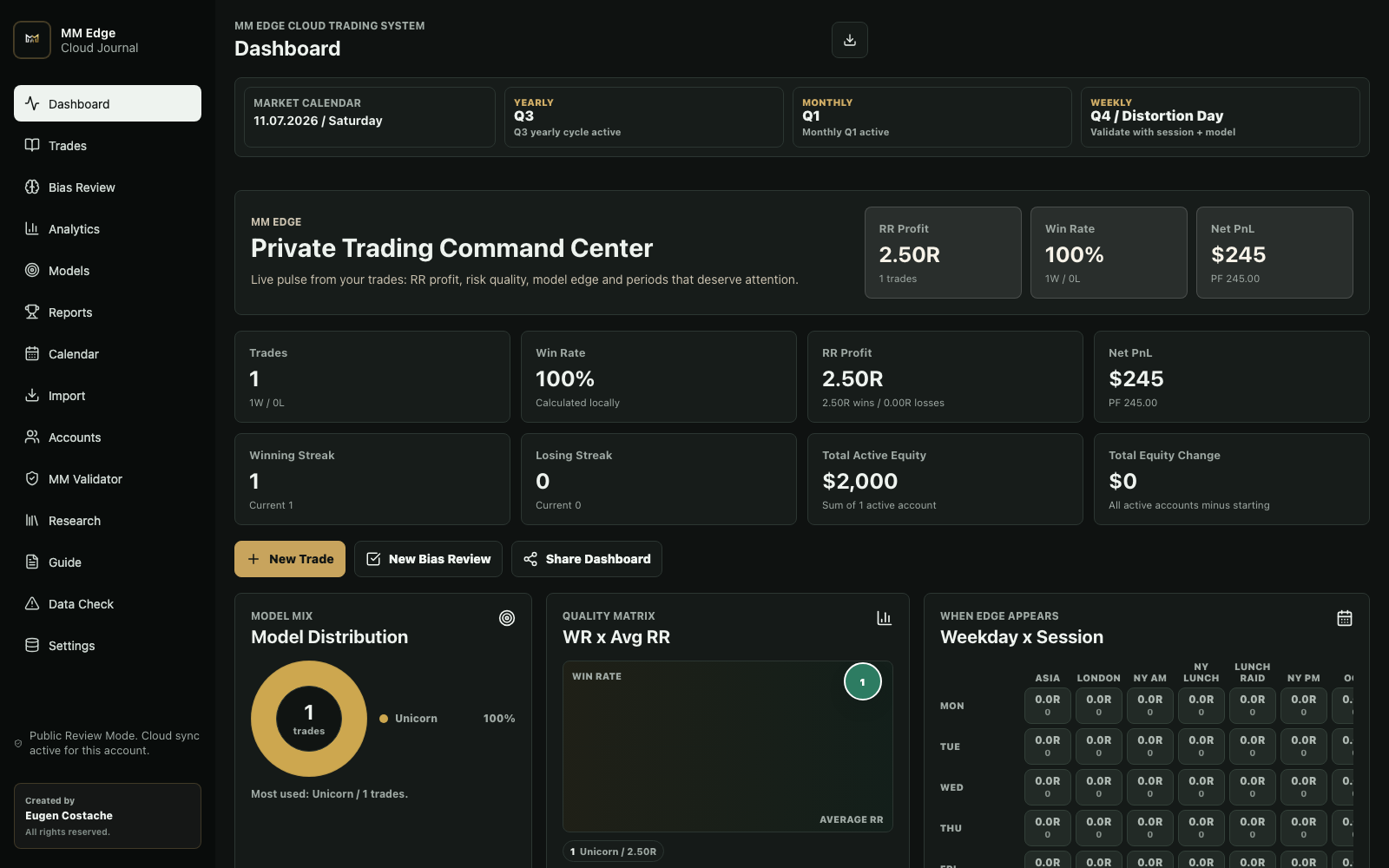
Task: Click the MON / ASIA cell in the session grid
Action: pyautogui.click(x=1048, y=706)
